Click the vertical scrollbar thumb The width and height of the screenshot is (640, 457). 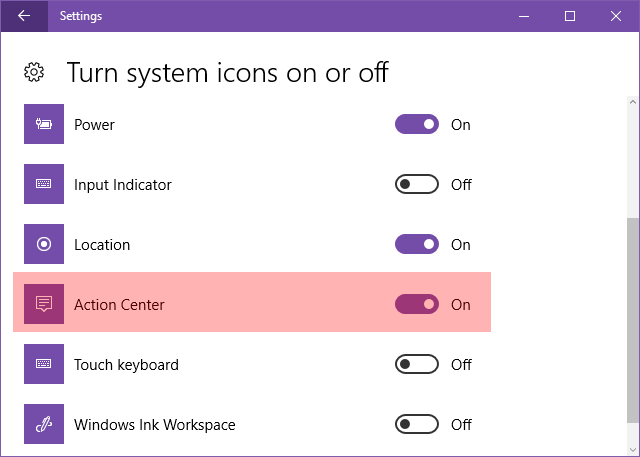click(633, 320)
